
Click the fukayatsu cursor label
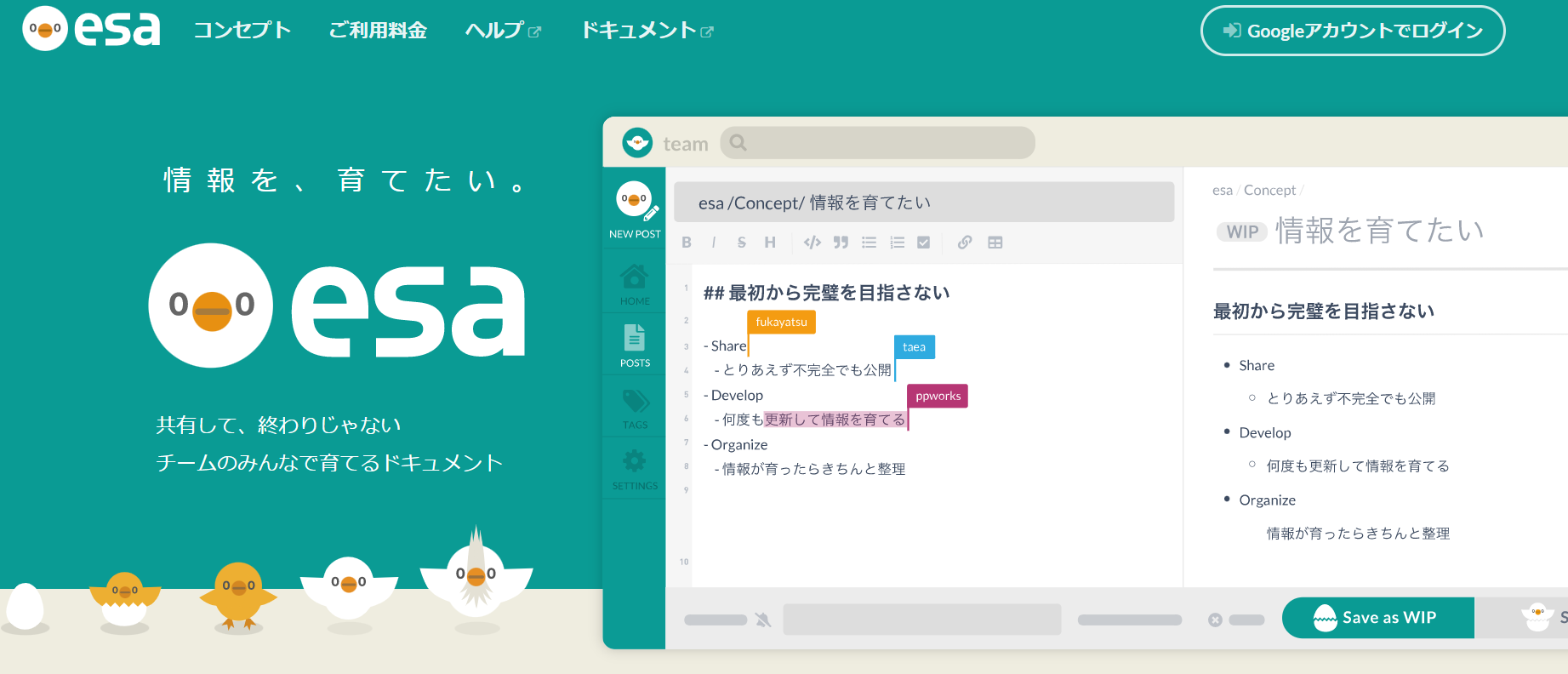click(781, 322)
